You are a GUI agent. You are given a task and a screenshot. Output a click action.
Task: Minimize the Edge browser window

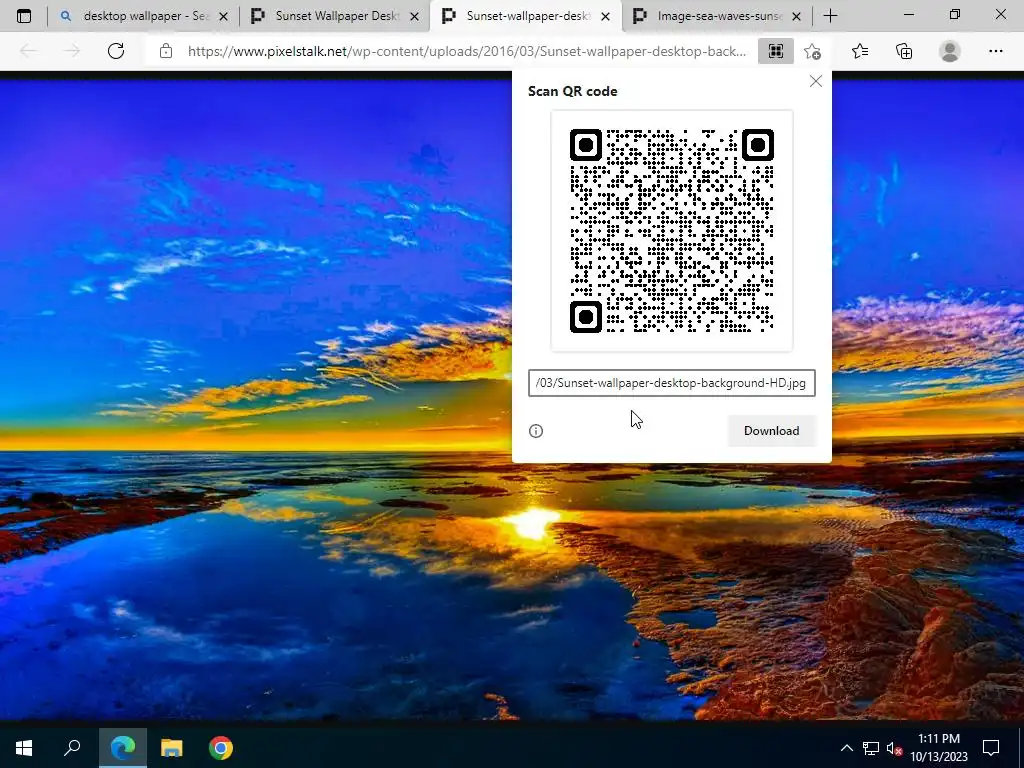[909, 15]
